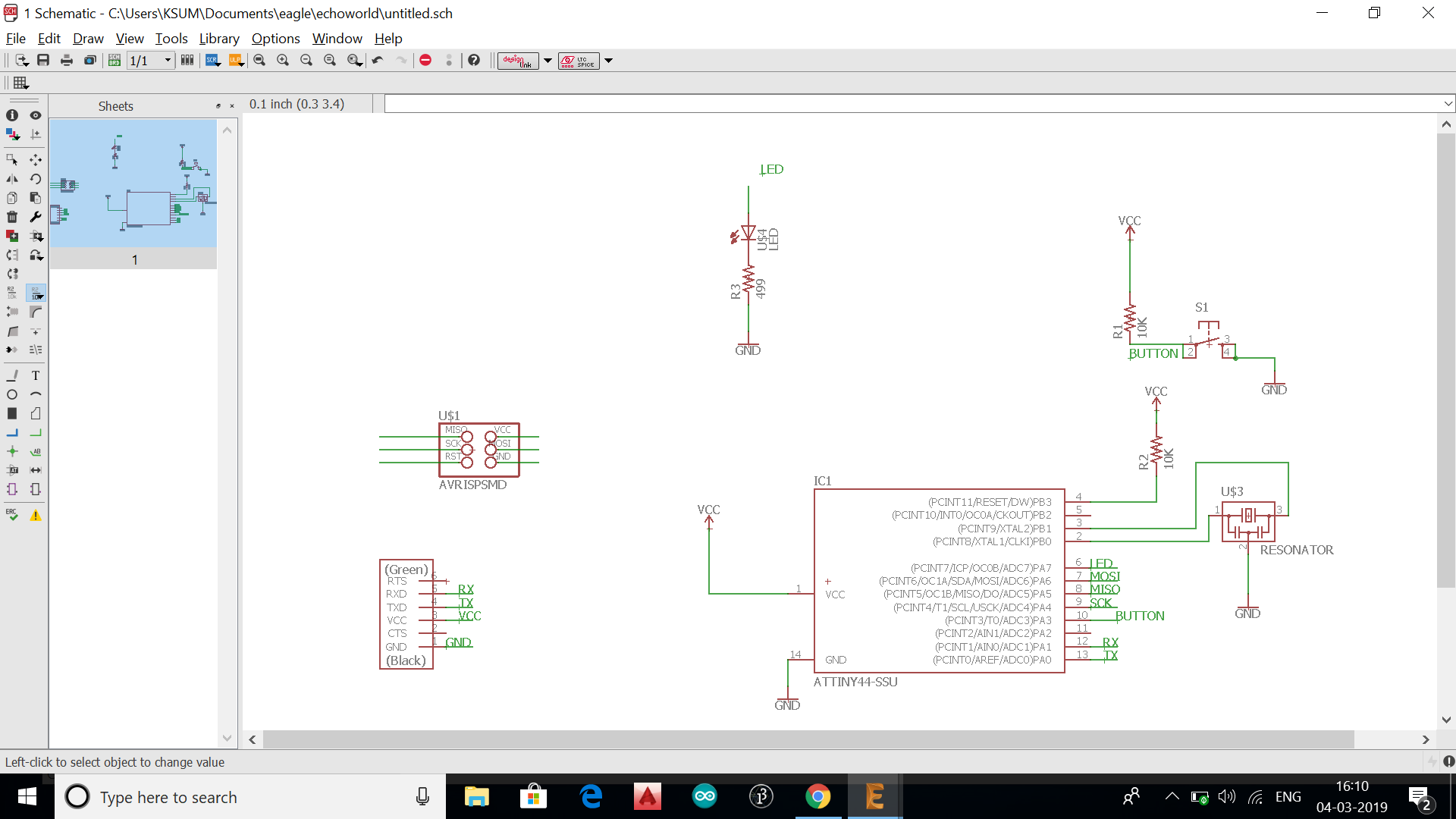Click the Info tool icon

pos(12,115)
